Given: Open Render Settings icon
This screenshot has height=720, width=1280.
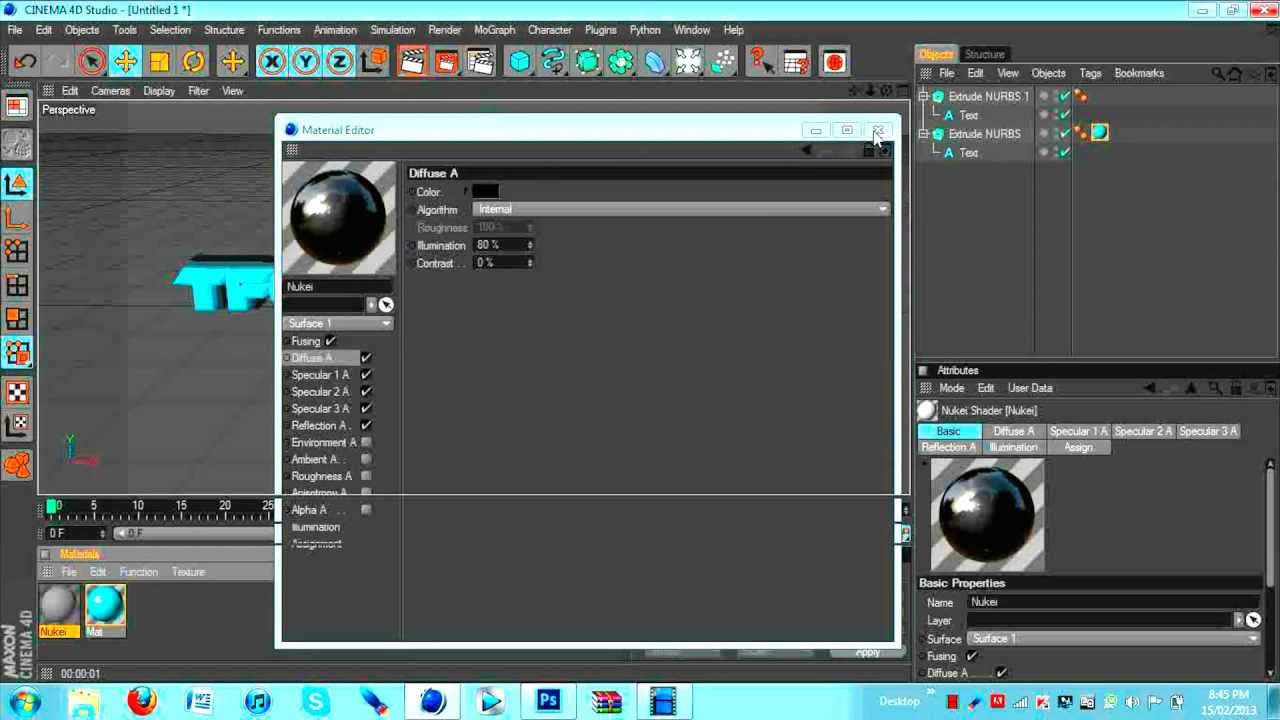Looking at the screenshot, I should coord(480,62).
